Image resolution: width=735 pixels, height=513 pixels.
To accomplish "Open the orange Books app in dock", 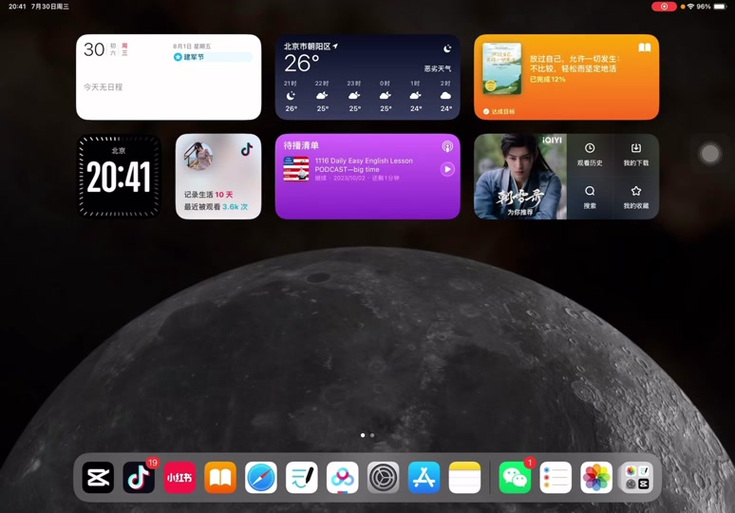I will 220,477.
